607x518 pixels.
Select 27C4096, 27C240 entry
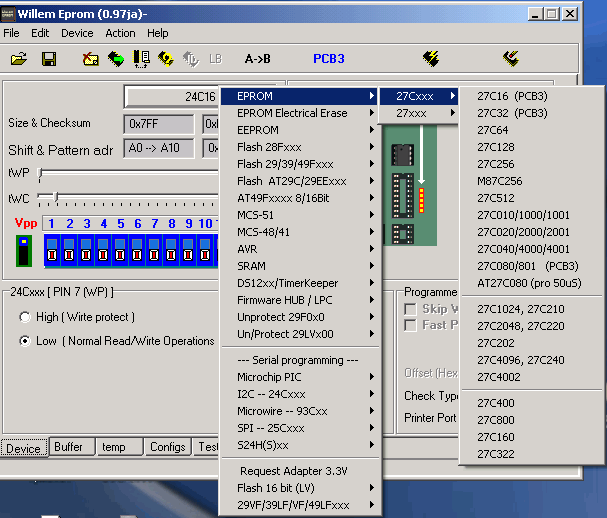(531, 360)
